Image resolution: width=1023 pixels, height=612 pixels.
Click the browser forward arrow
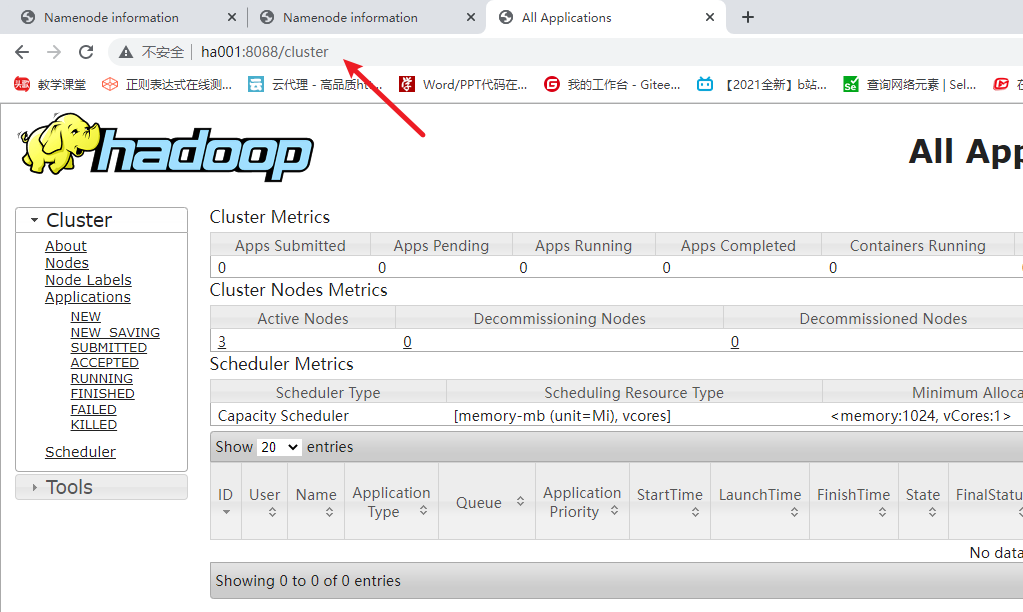54,52
